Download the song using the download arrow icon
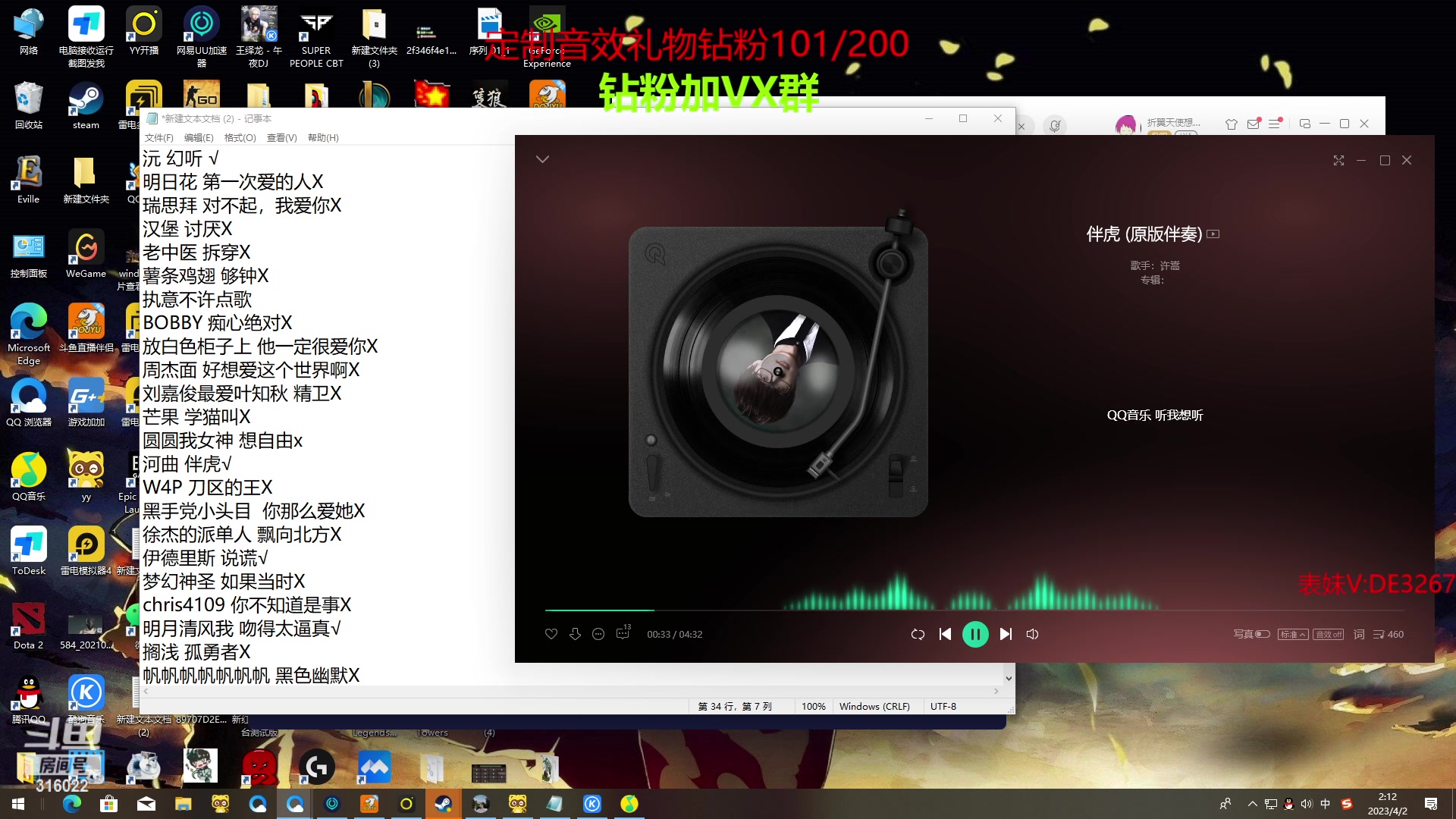This screenshot has width=1456, height=819. [x=575, y=634]
